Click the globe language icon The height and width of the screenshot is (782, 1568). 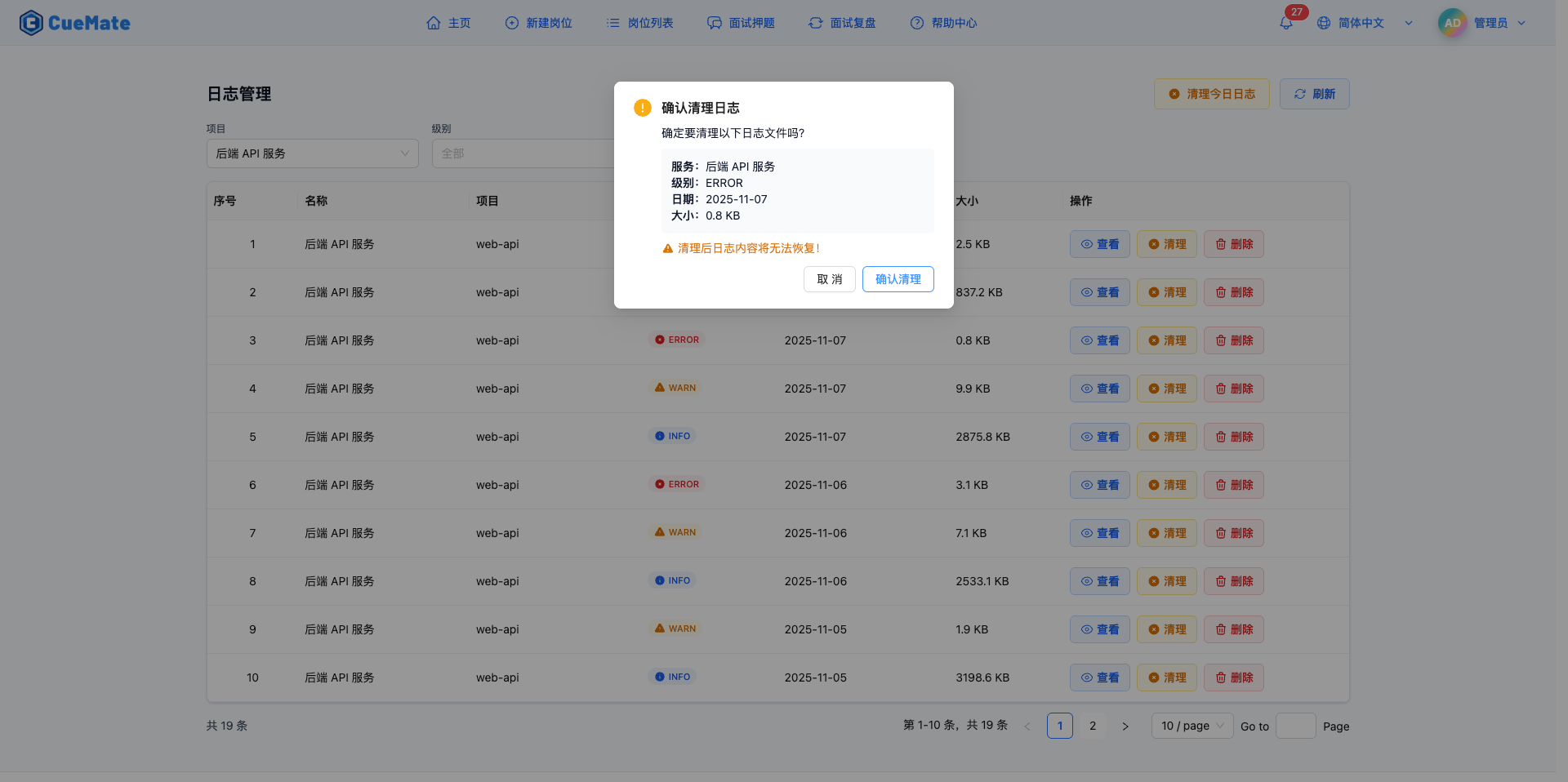pyautogui.click(x=1323, y=22)
